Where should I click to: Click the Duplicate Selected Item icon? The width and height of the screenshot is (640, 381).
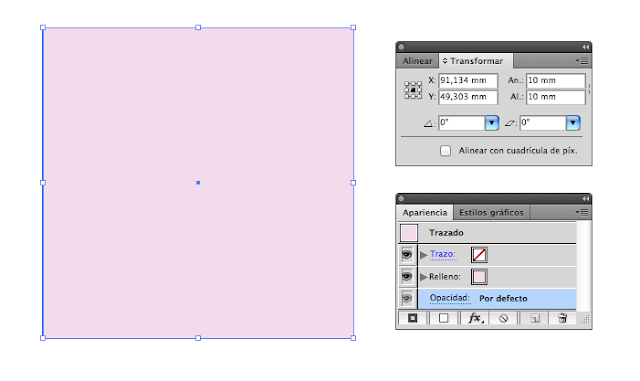tap(535, 319)
